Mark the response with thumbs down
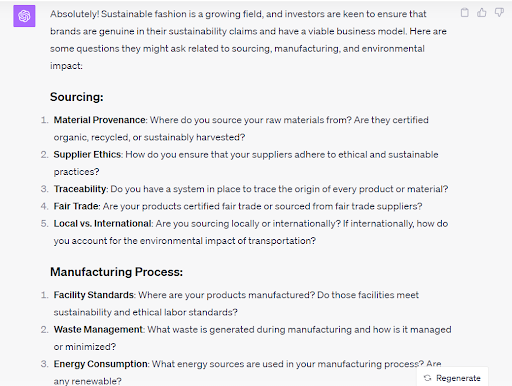This screenshot has width=512, height=386. coord(499,13)
